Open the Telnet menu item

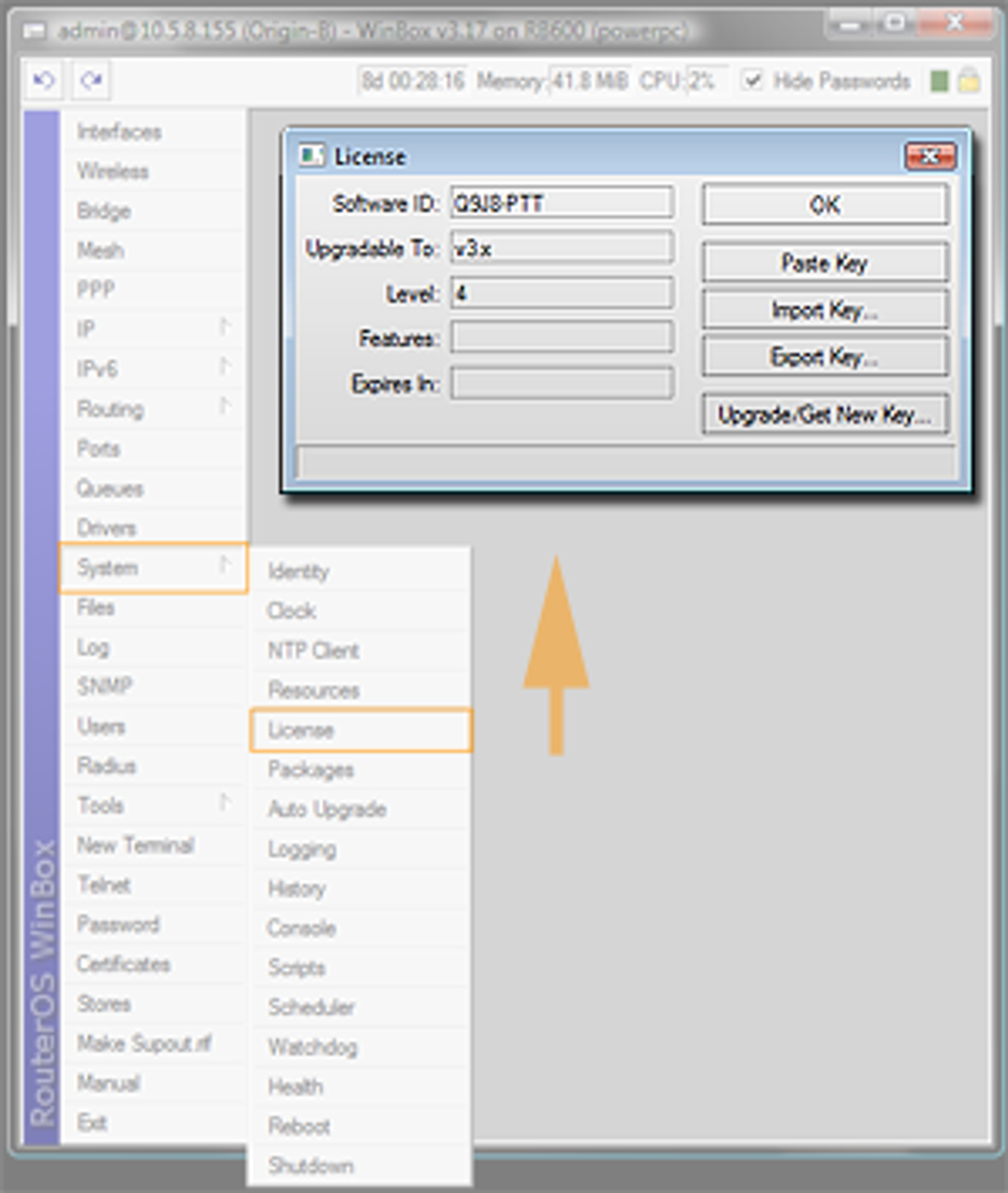[154, 885]
